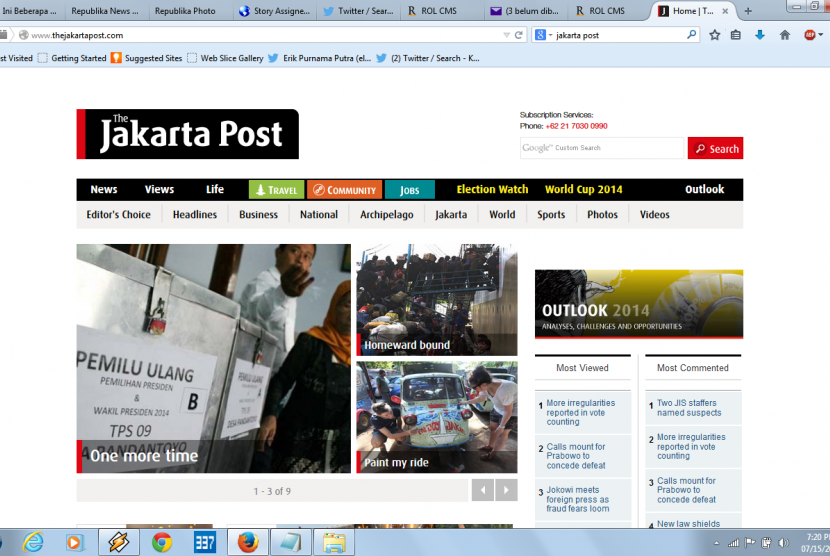Open the Election Watch section
Image resolution: width=830 pixels, height=556 pixels.
tap(492, 190)
